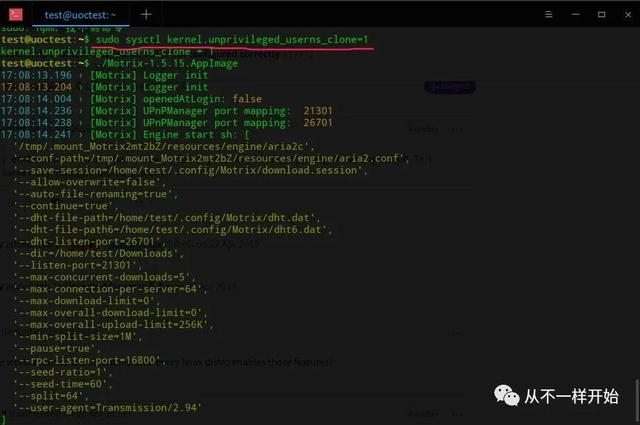Click the --dht-listen-port=26701 line

click(89, 241)
